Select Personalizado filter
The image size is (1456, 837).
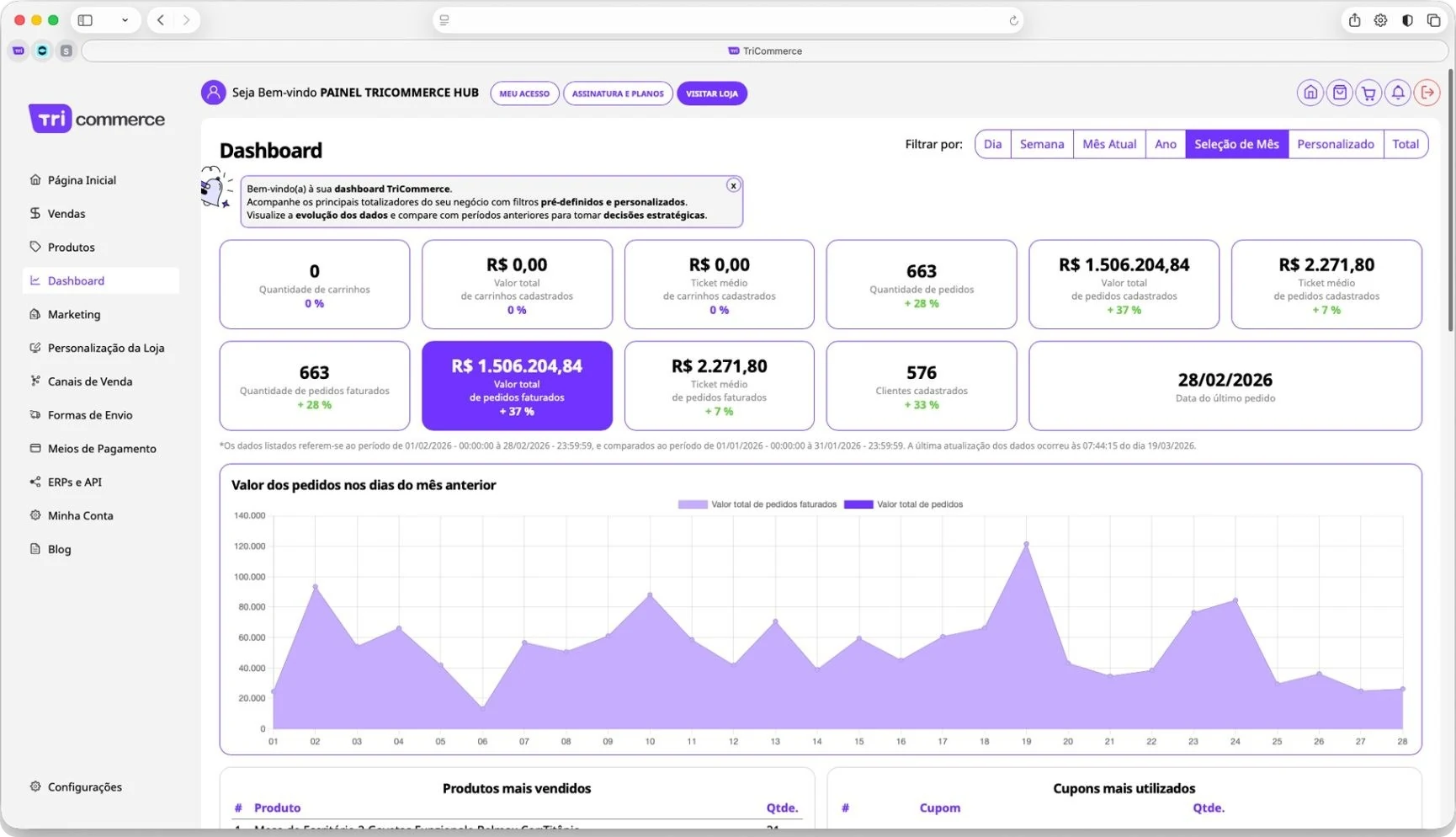coord(1336,144)
